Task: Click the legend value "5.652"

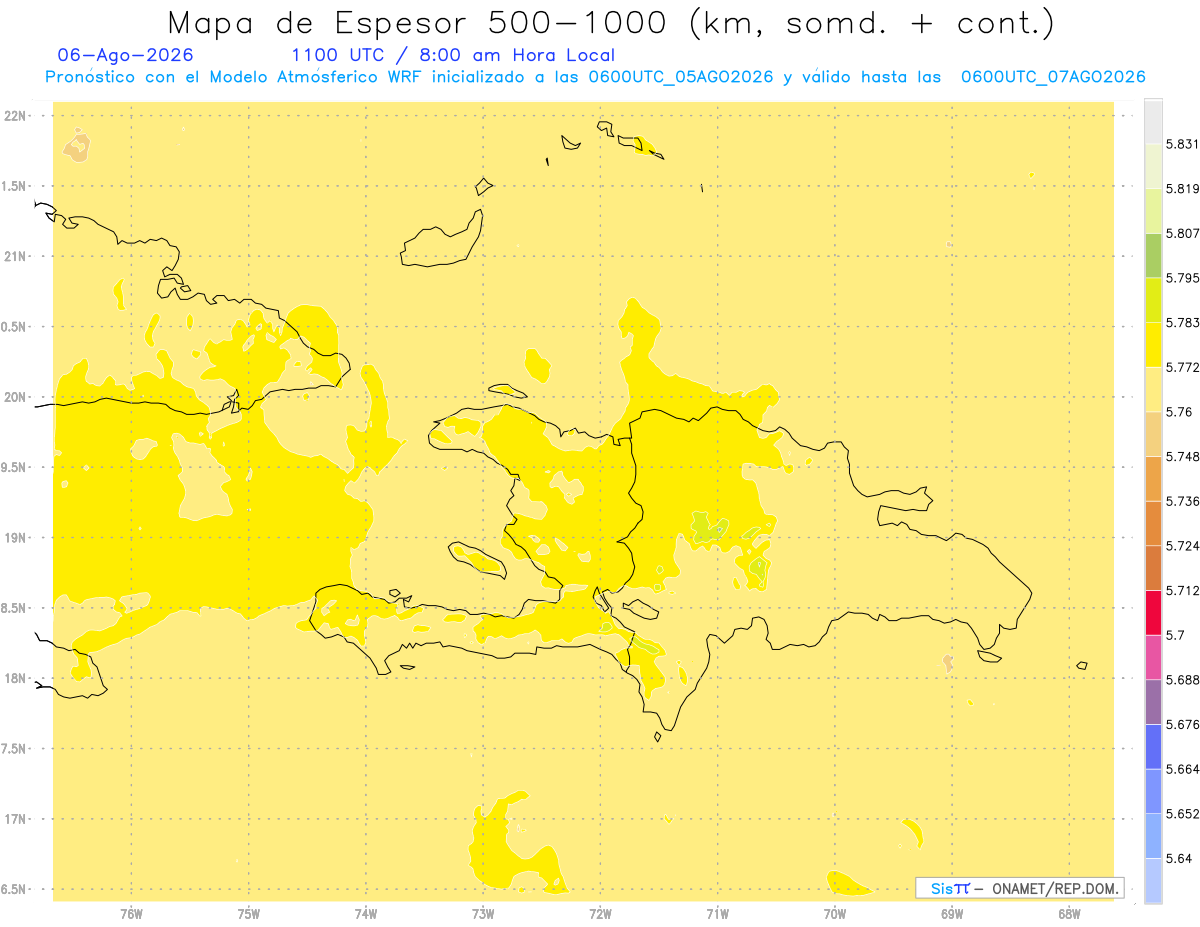Action: 1183,814
